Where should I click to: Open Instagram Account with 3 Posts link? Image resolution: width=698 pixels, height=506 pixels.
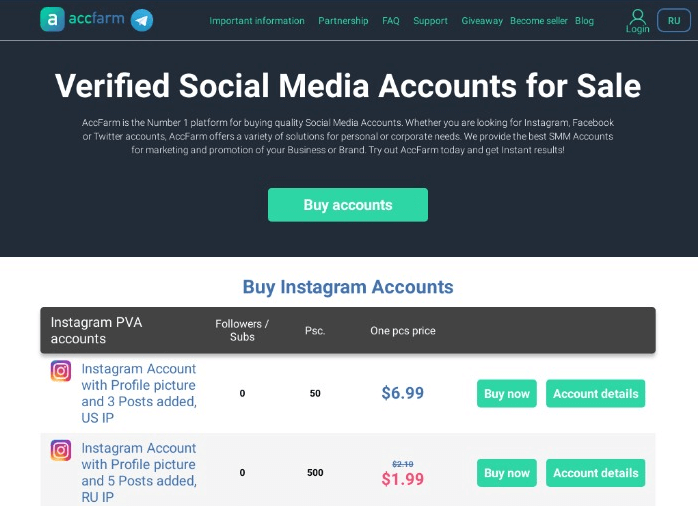139,393
